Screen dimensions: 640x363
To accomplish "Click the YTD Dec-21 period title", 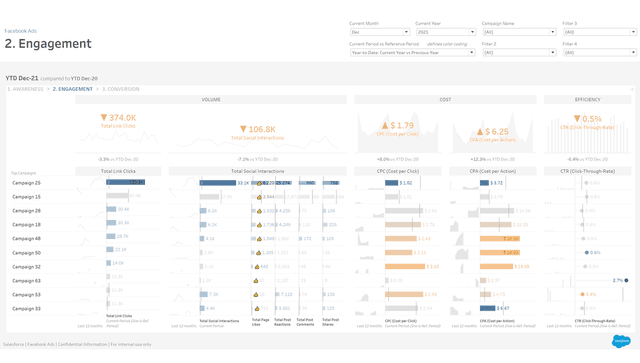I will pos(22,78).
